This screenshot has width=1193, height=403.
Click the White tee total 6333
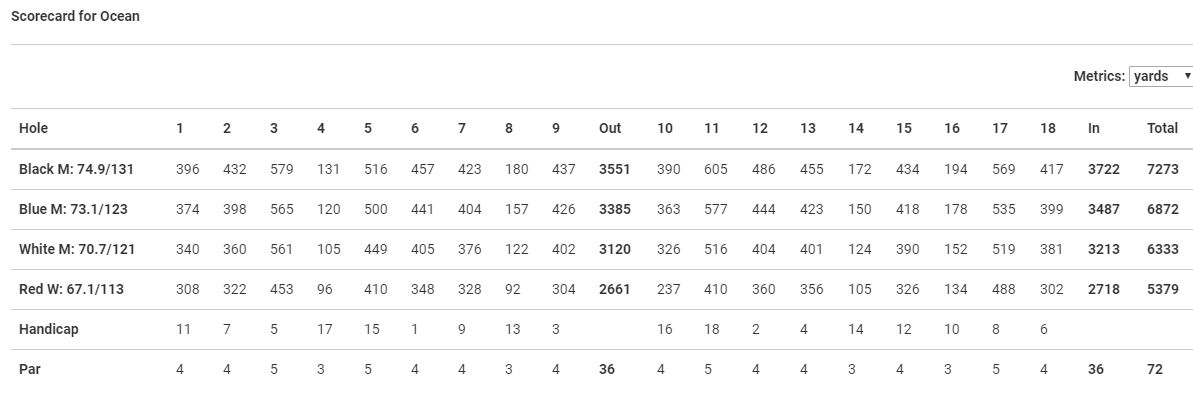click(1163, 249)
